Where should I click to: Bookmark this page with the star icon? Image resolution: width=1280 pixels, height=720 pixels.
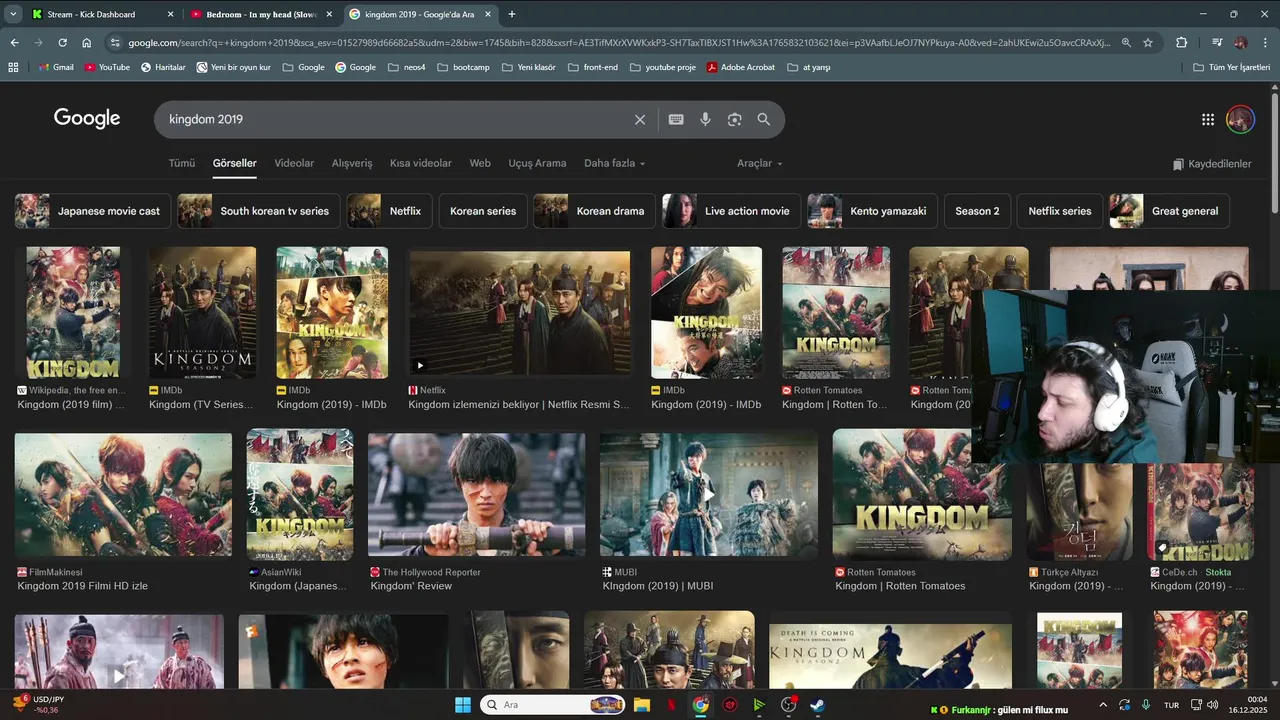pyautogui.click(x=1148, y=43)
